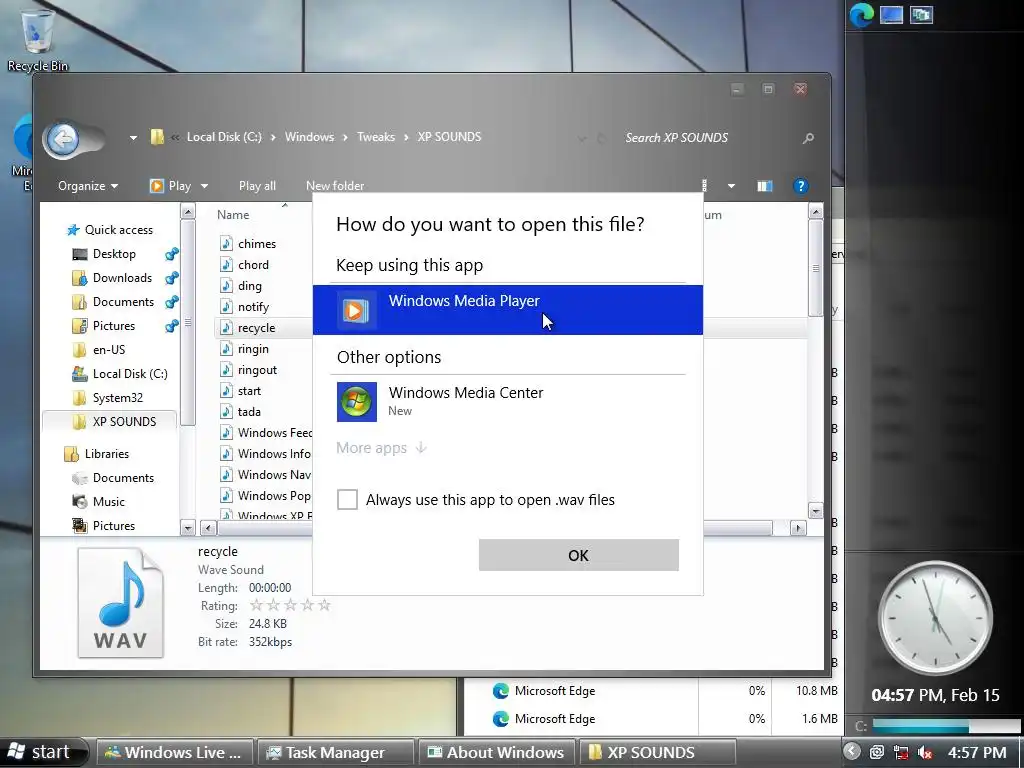Switch to XP SOUNDS taskbar item

pyautogui.click(x=656, y=753)
